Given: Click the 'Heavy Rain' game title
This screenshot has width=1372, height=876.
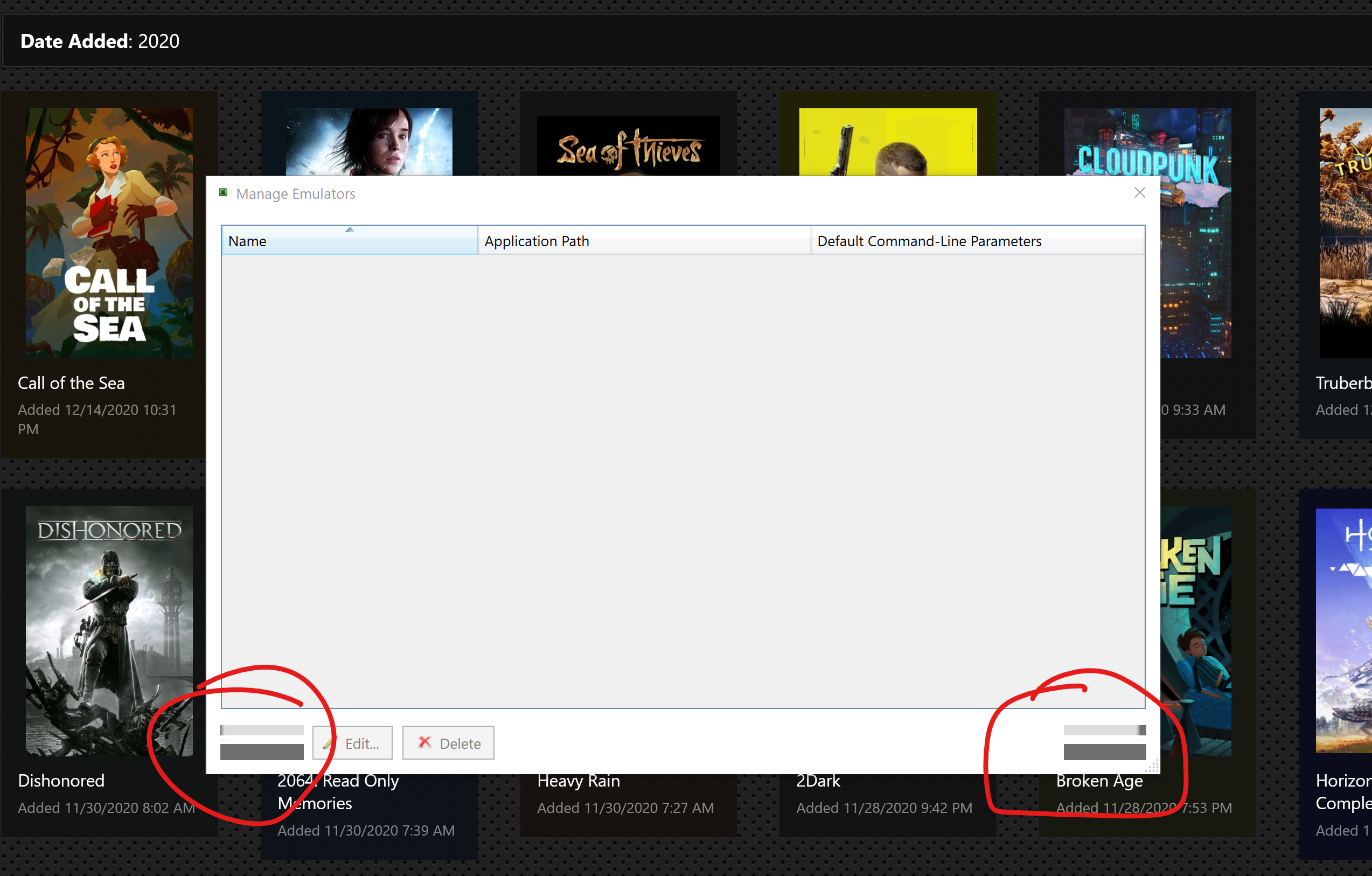Looking at the screenshot, I should coord(579,780).
